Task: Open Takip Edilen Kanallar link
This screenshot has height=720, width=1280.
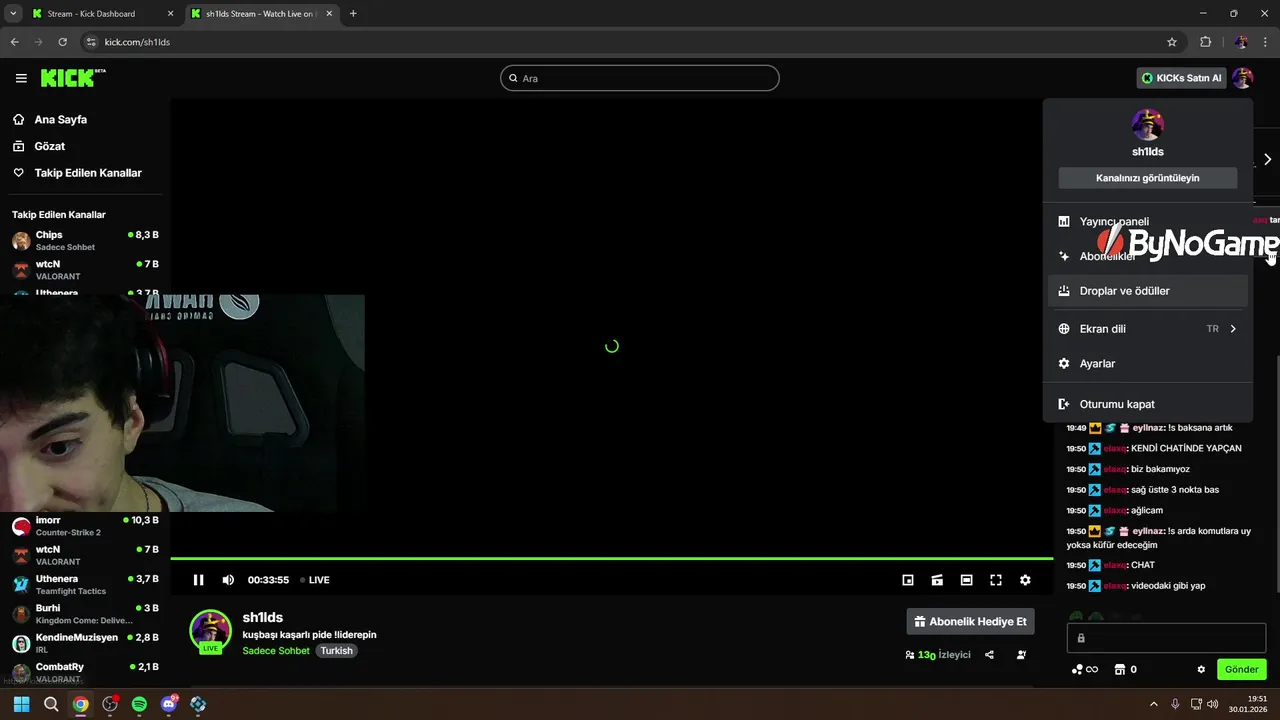Action: tap(88, 173)
